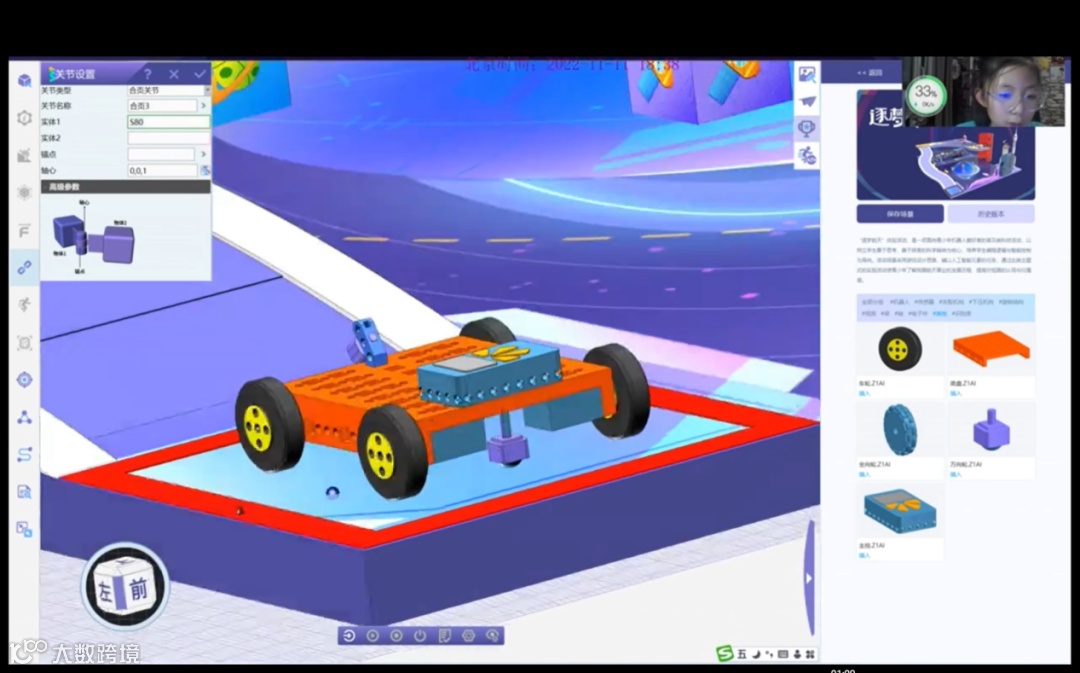Screen dimensions: 1080x673
Task: Click the exit arrow icon in bottom toolbar
Action: 349,636
